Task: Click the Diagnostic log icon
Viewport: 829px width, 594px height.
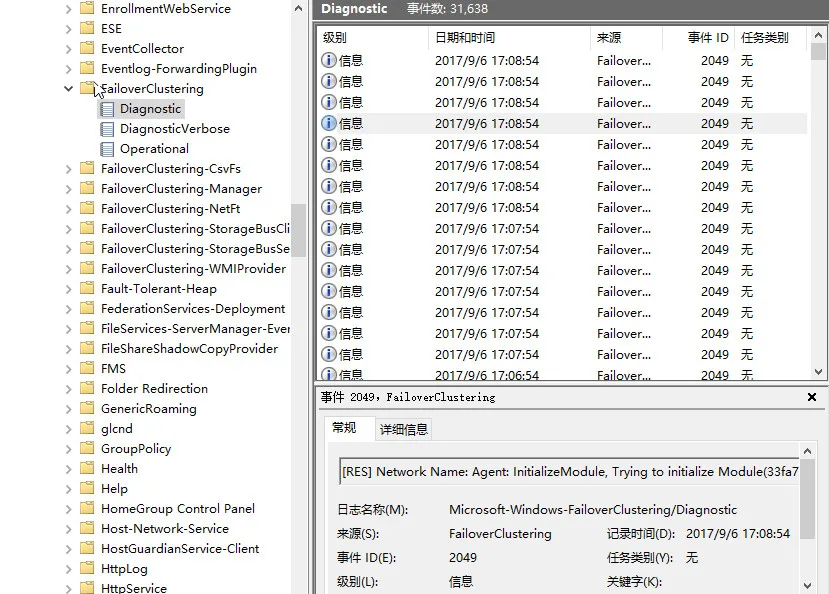Action: coord(107,109)
